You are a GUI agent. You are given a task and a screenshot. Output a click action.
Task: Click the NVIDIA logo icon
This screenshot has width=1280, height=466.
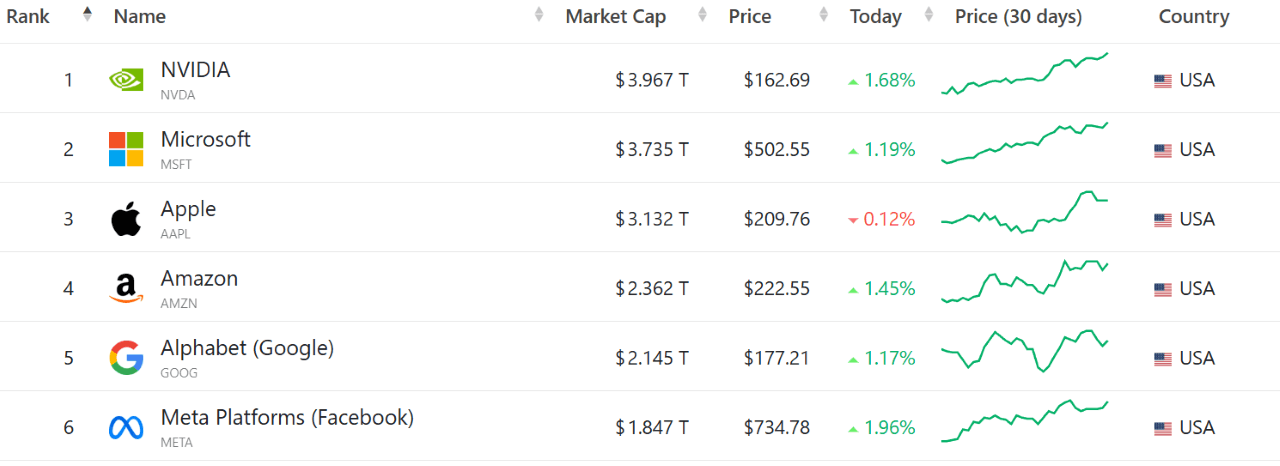126,80
